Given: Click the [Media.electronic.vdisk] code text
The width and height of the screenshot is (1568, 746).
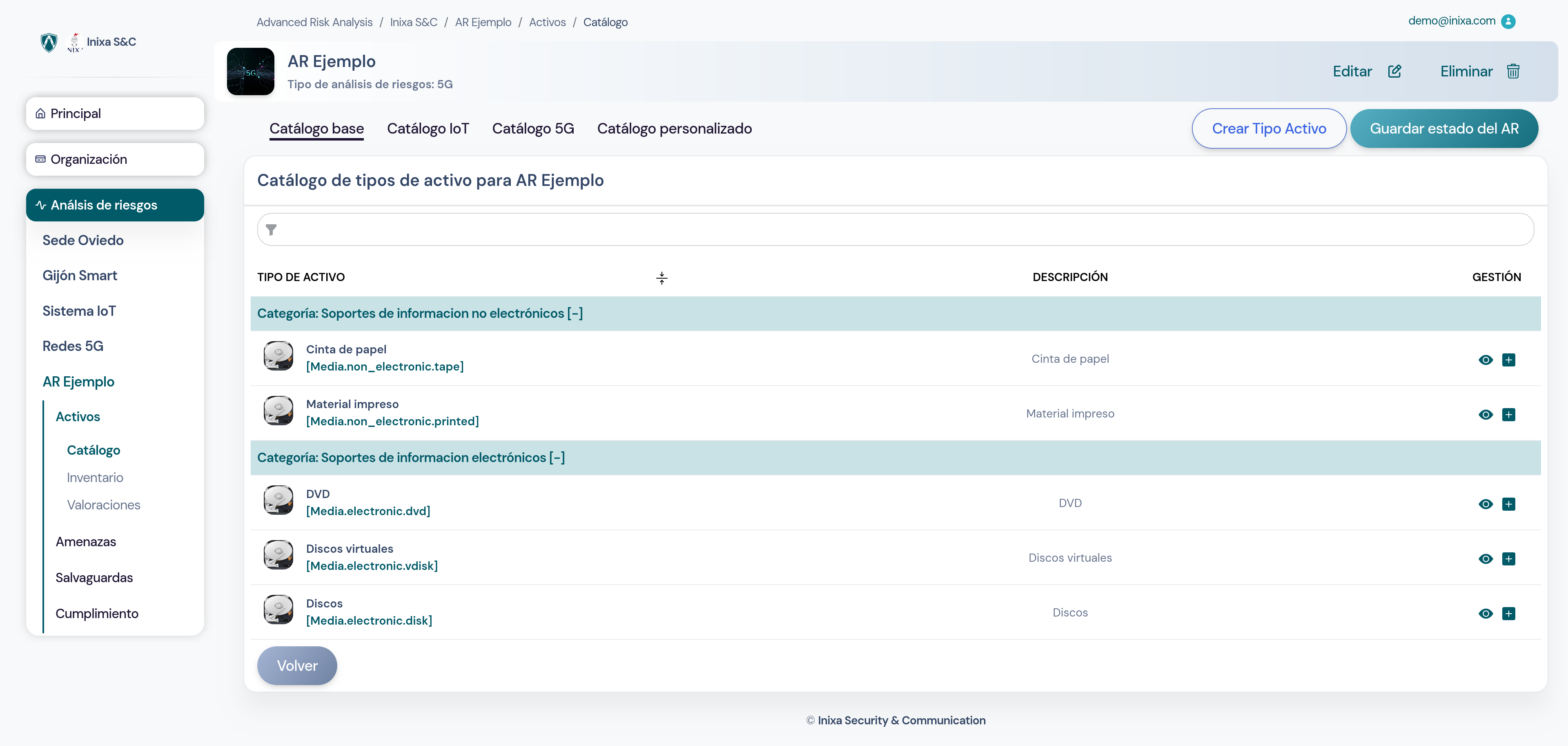Looking at the screenshot, I should (372, 566).
